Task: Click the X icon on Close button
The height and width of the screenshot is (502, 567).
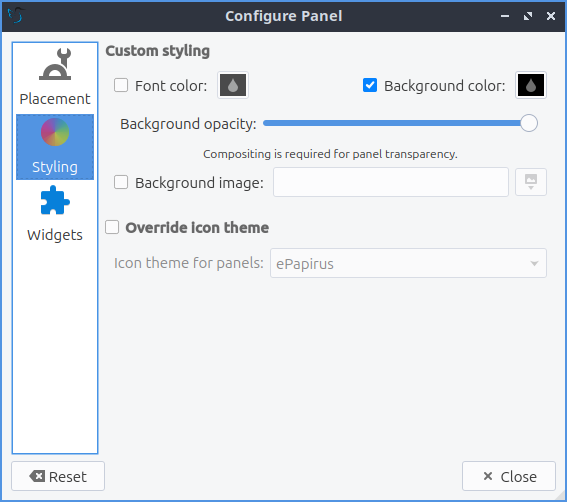Action: (x=488, y=476)
